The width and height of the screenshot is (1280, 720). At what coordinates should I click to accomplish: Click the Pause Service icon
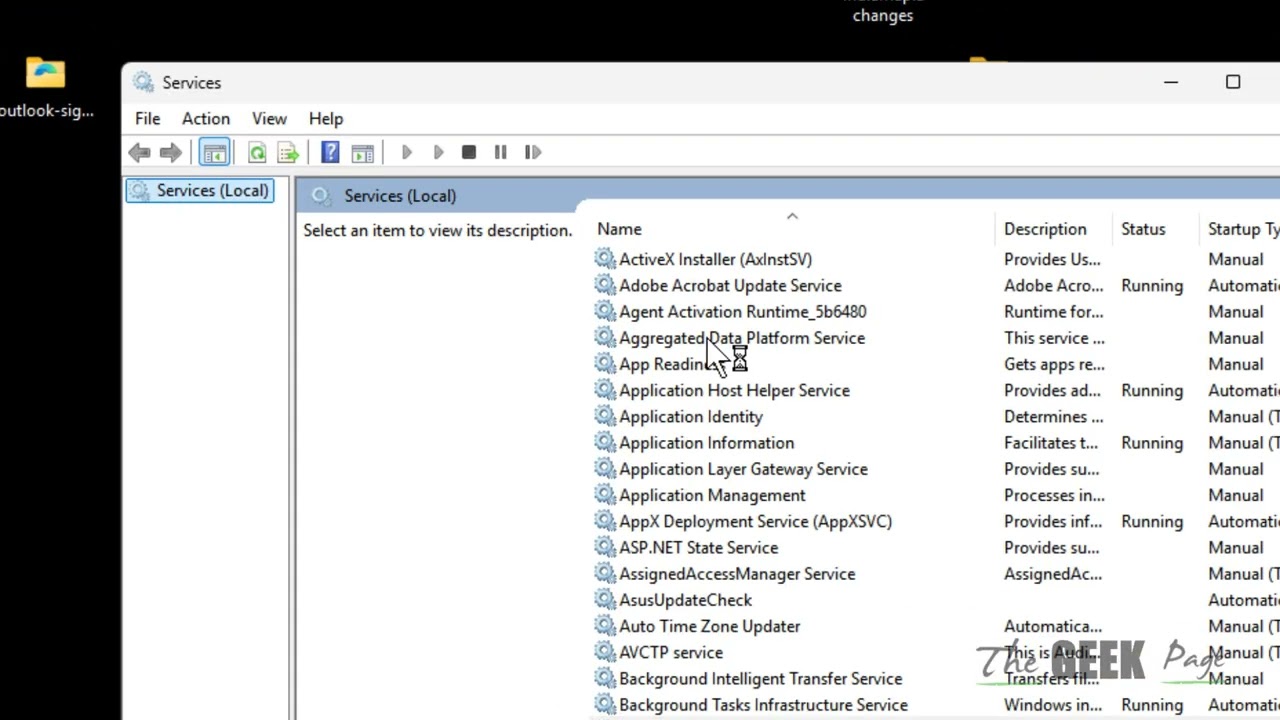tap(500, 152)
